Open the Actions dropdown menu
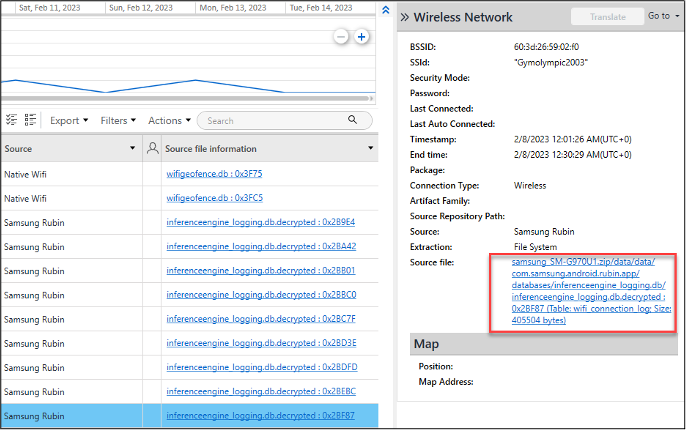This screenshot has height=430, width=686. (169, 121)
